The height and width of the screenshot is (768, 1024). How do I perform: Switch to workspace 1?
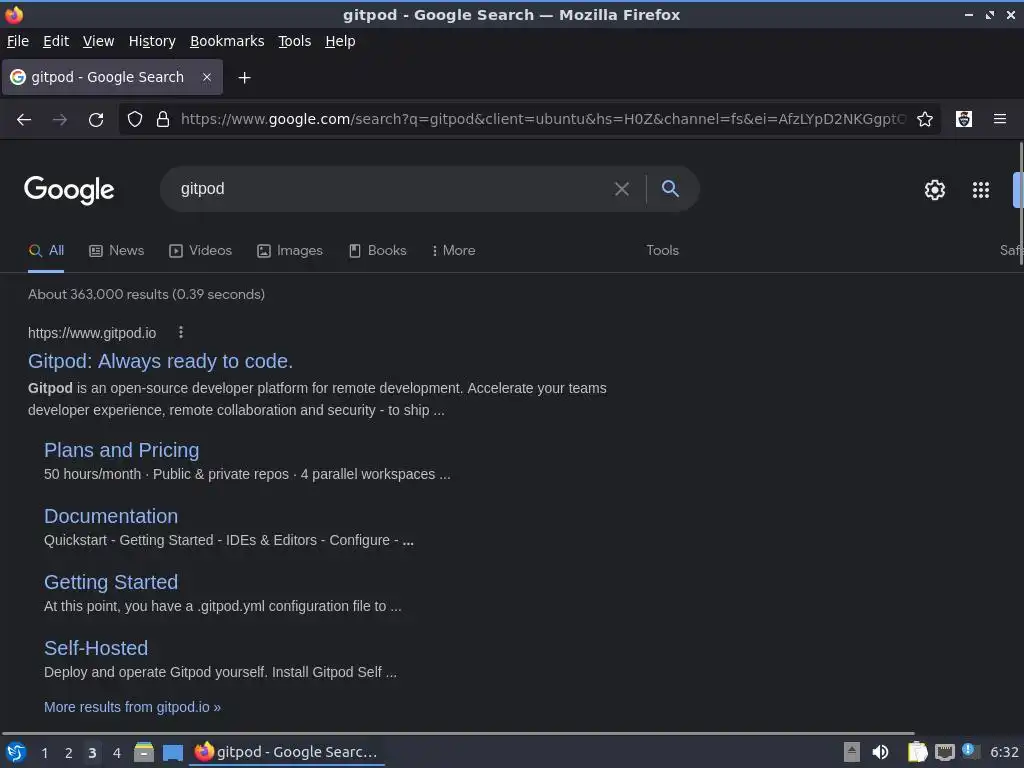click(44, 753)
